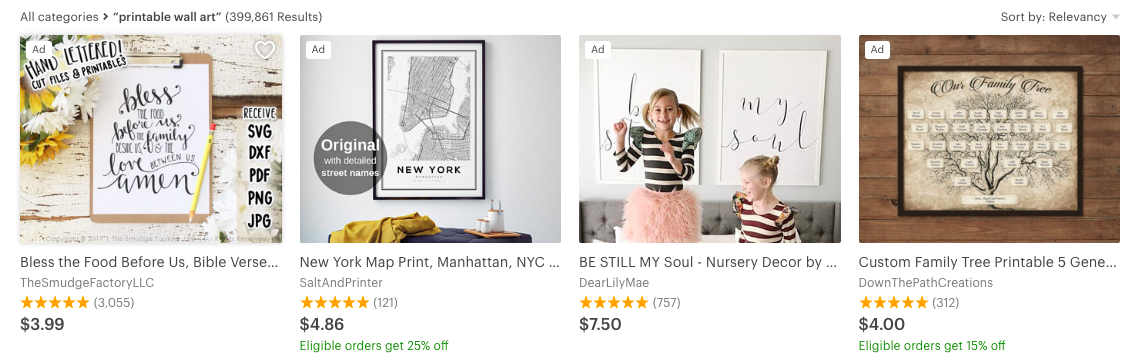The height and width of the screenshot is (364, 1134).
Task: Click Custom Family Tree Printable title
Action: coord(989,262)
